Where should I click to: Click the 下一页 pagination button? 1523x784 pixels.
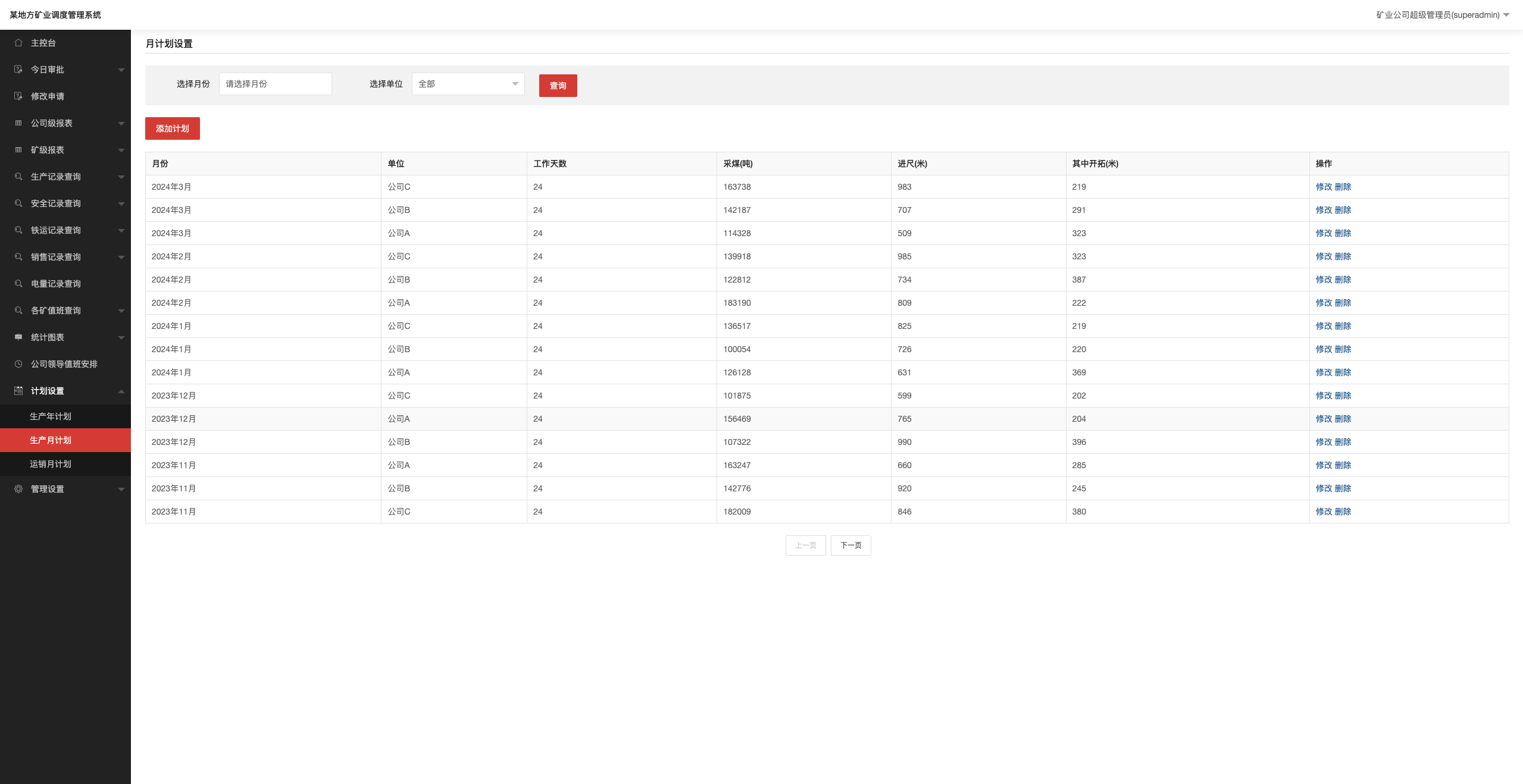pyautogui.click(x=850, y=545)
